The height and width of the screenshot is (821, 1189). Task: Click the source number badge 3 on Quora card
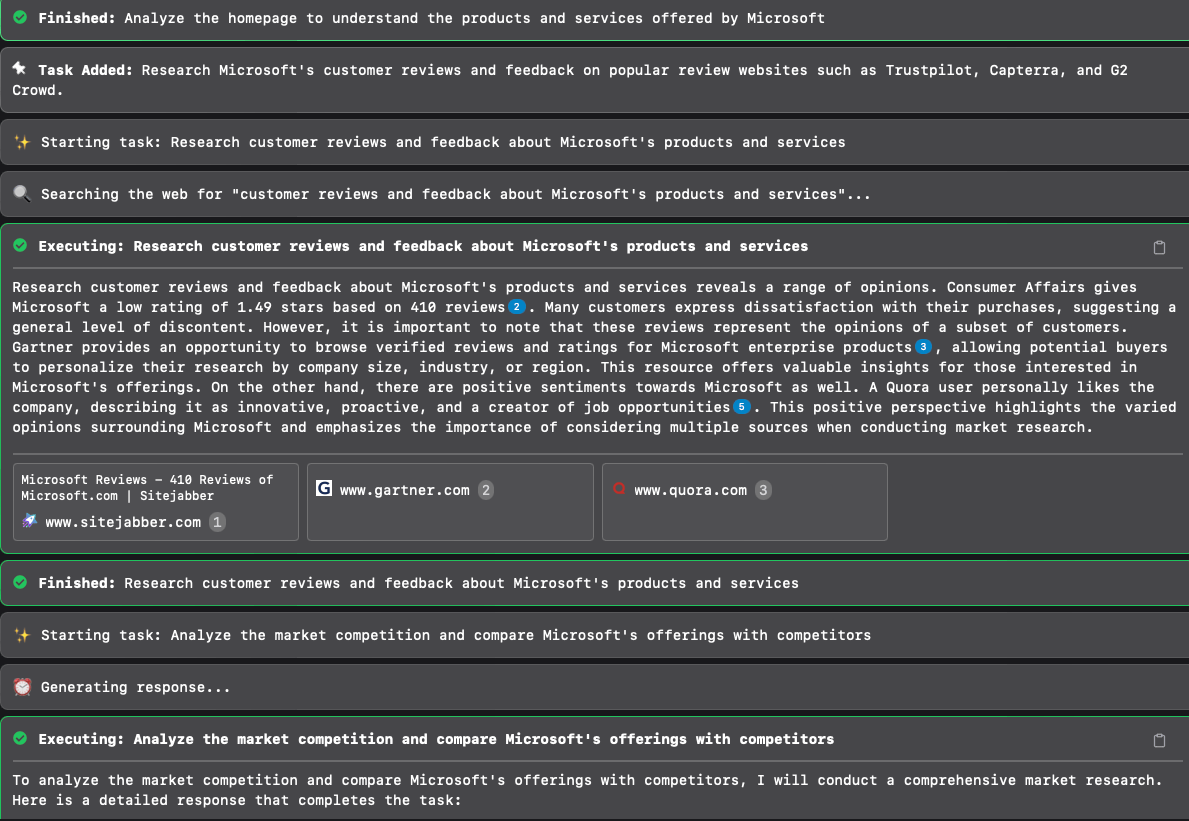763,490
